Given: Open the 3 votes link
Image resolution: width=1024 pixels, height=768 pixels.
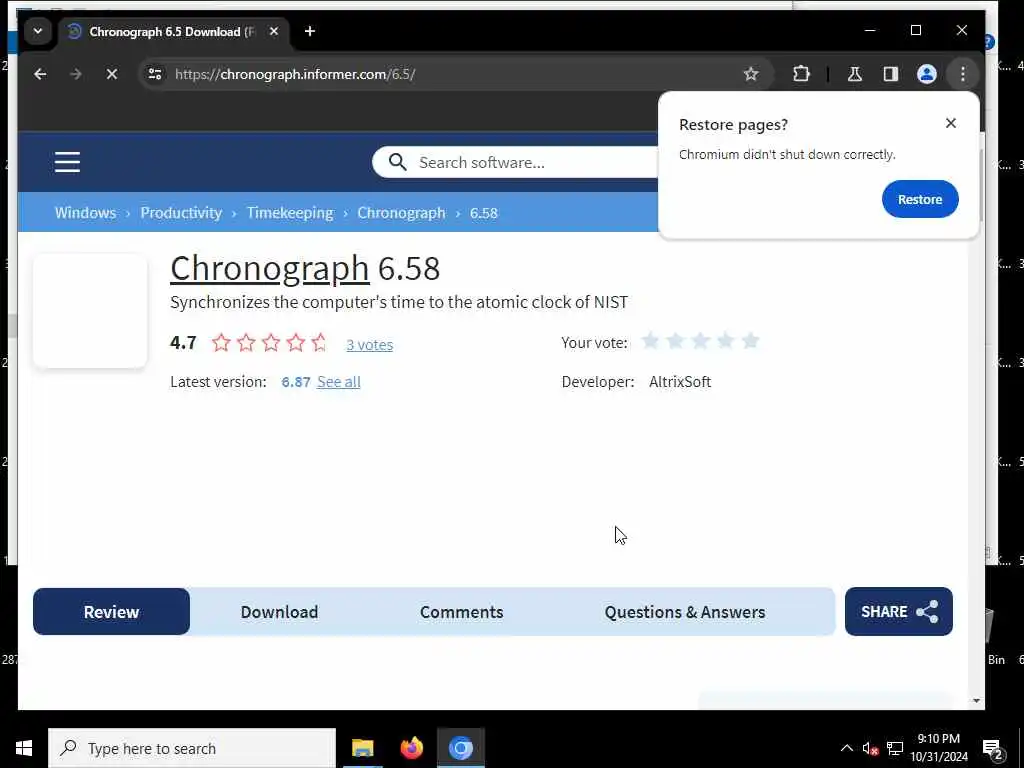Looking at the screenshot, I should pyautogui.click(x=370, y=345).
